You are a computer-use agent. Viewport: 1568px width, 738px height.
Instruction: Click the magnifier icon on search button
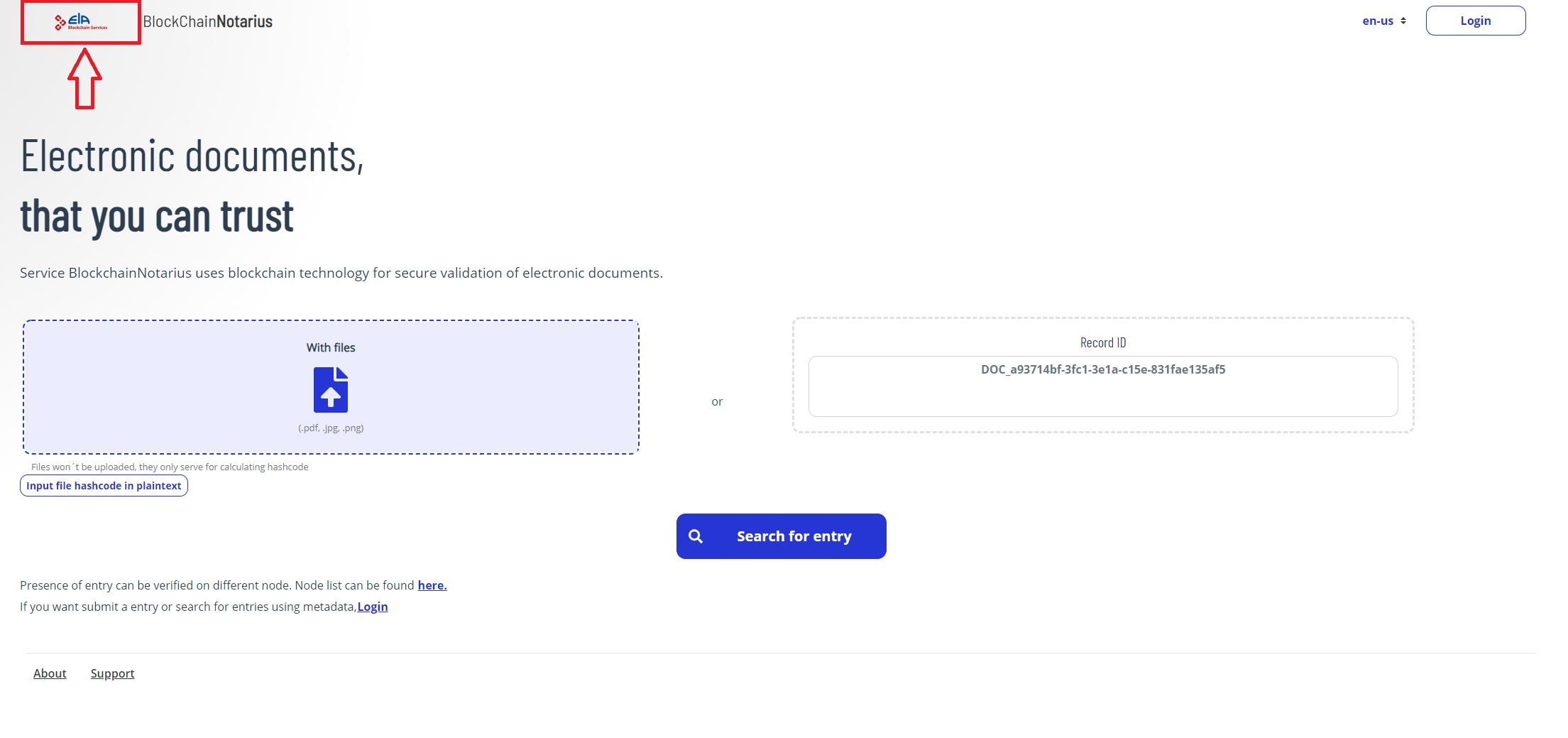pos(696,536)
